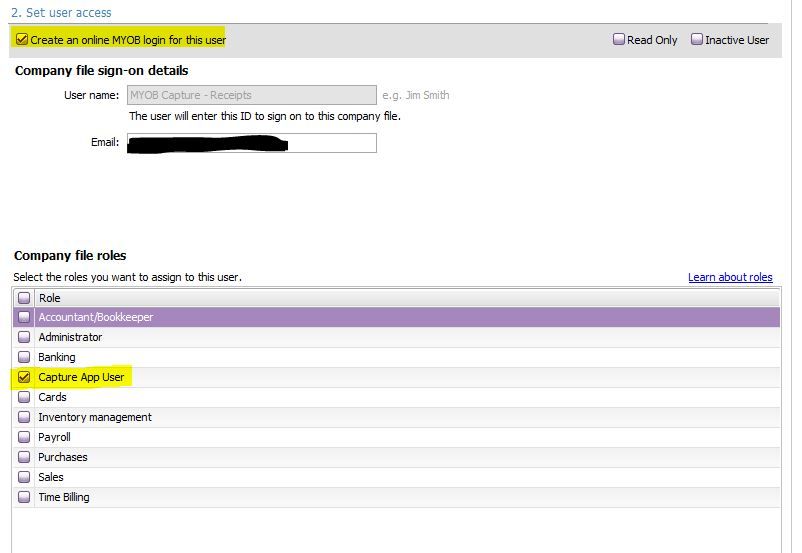The height and width of the screenshot is (553, 802).
Task: Click the User name input field
Action: (251, 95)
